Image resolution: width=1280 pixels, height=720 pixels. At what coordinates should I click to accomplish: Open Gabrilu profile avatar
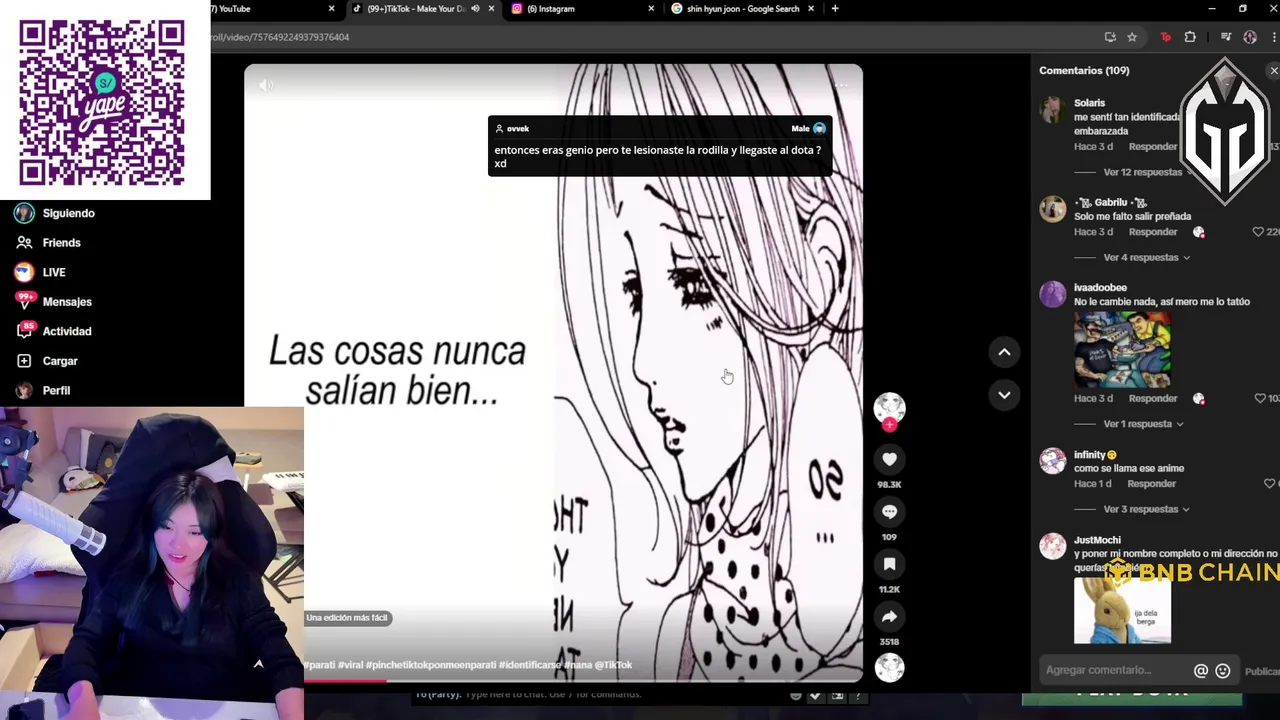point(1052,208)
